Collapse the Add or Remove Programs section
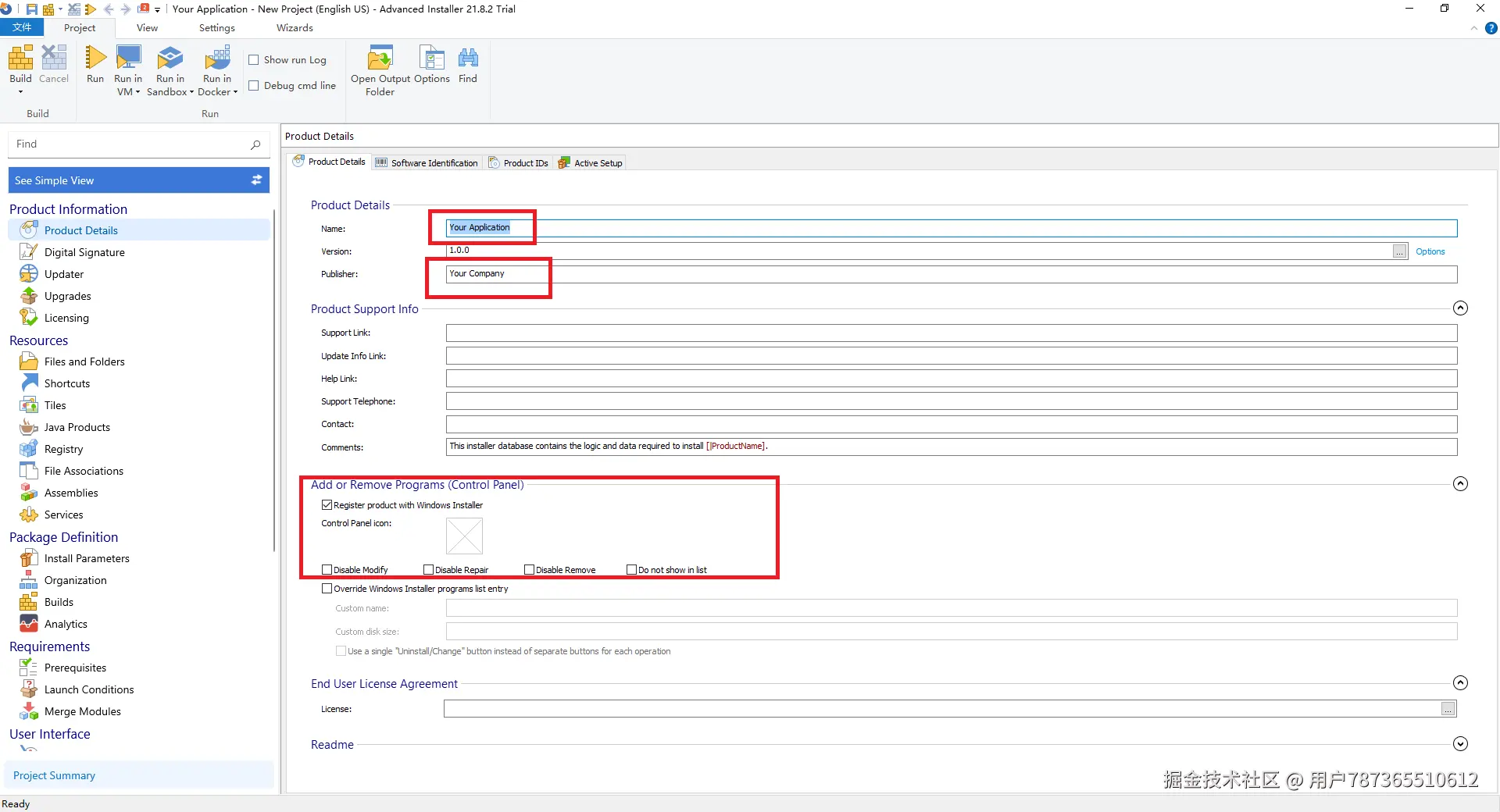Viewport: 1500px width, 812px height. 1460,484
